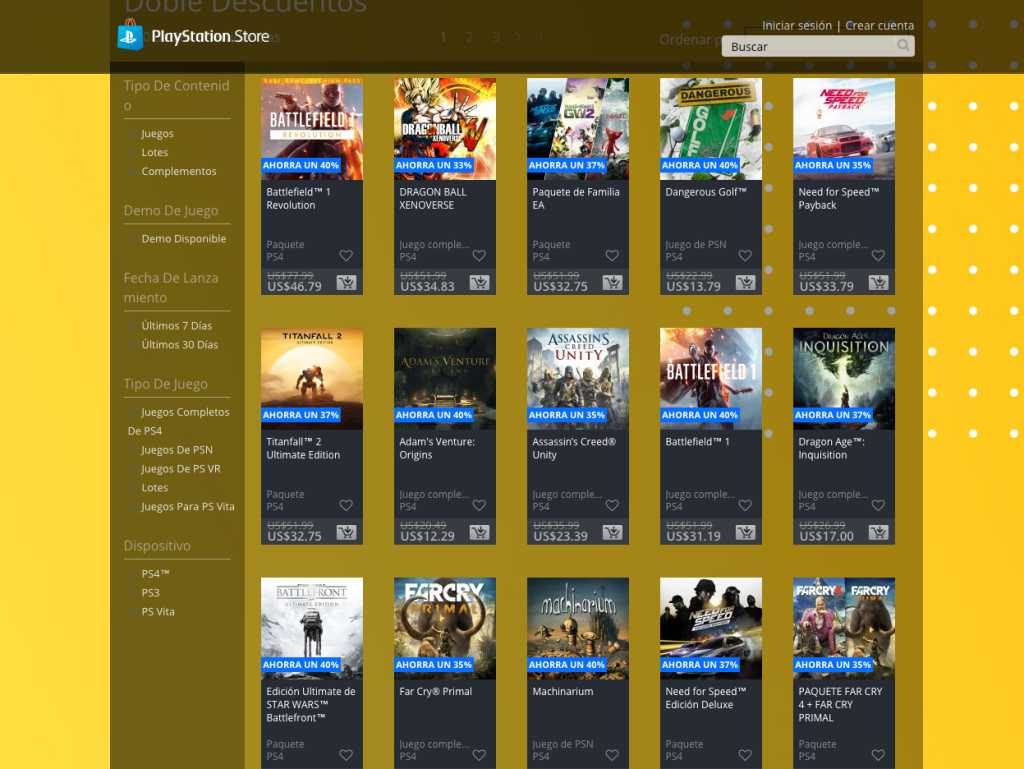
Task: Filter by Juegos Para PS Vita
Action: point(187,507)
